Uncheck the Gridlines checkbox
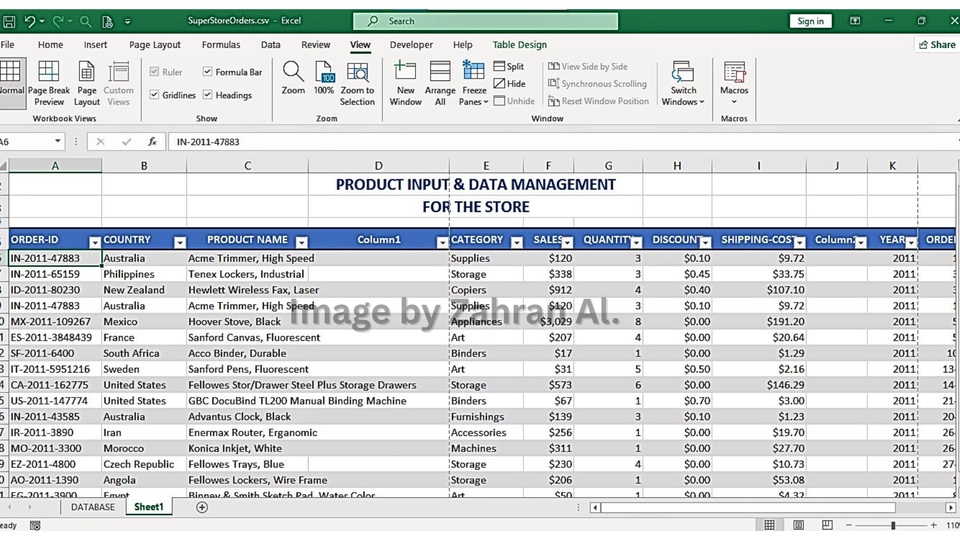 click(x=154, y=95)
